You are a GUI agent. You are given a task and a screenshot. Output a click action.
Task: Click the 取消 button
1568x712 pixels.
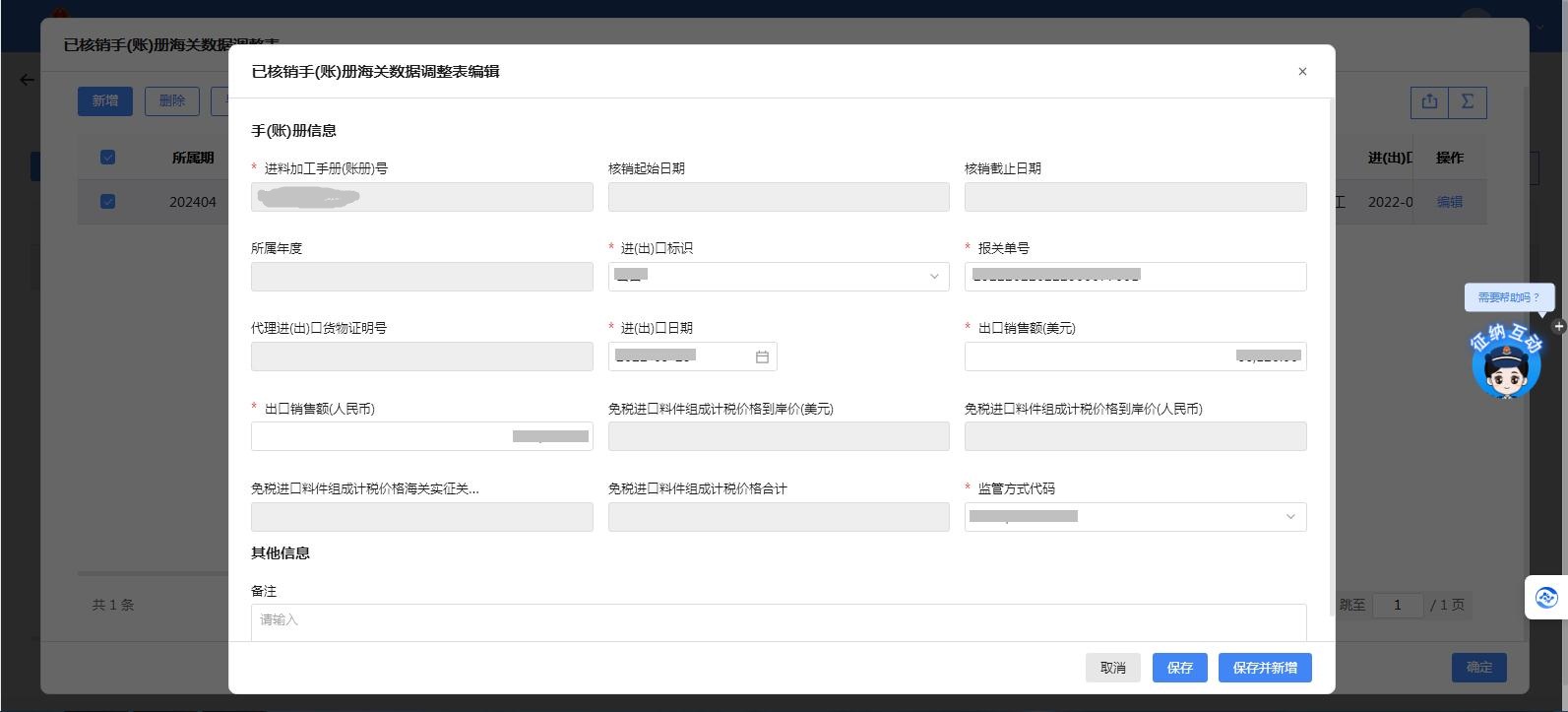click(1112, 668)
